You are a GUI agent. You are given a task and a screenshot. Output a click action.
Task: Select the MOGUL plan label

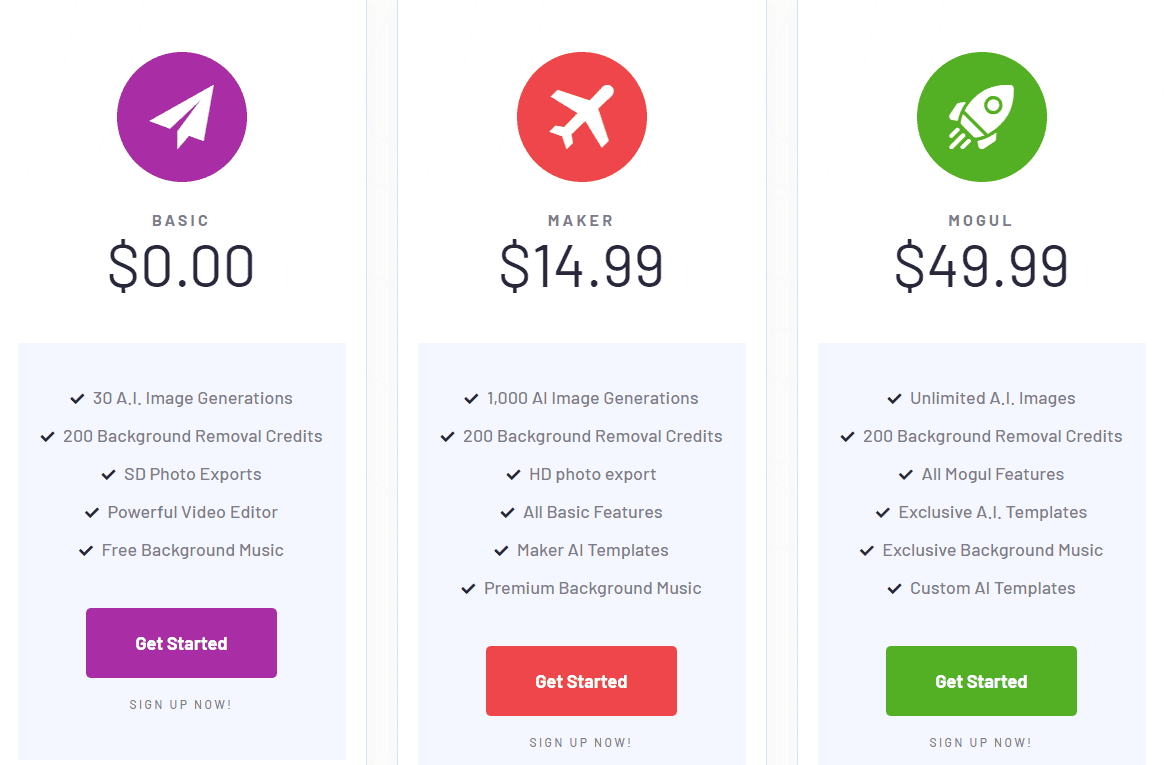(x=981, y=220)
